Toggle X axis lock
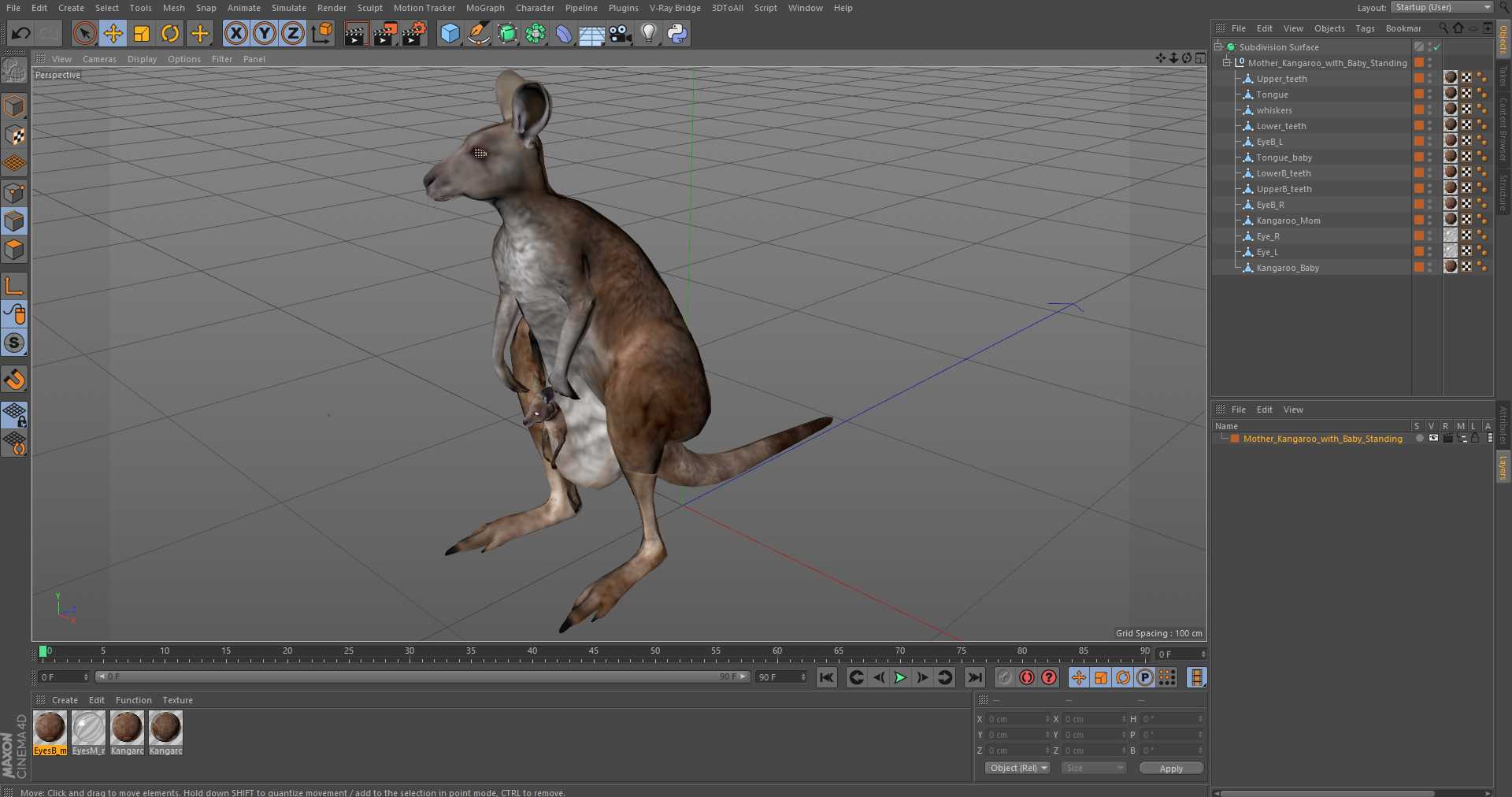Image resolution: width=1512 pixels, height=797 pixels. coord(235,33)
